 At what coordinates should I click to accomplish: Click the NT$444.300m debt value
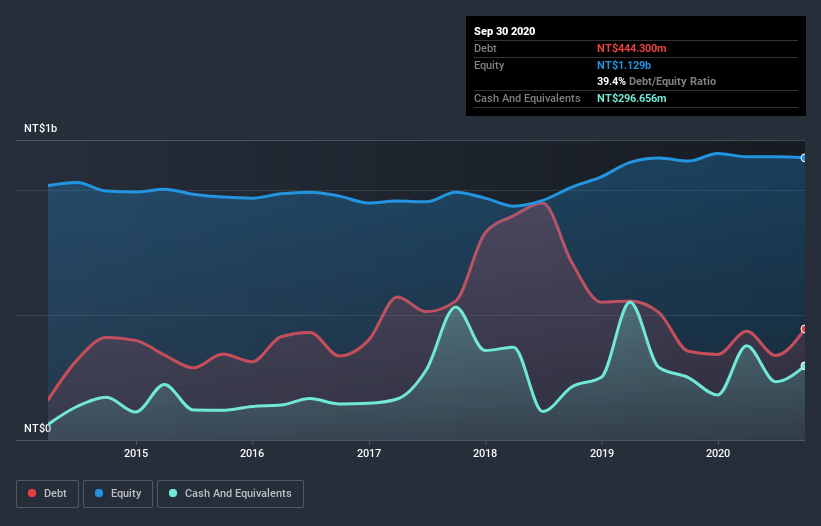(631, 48)
